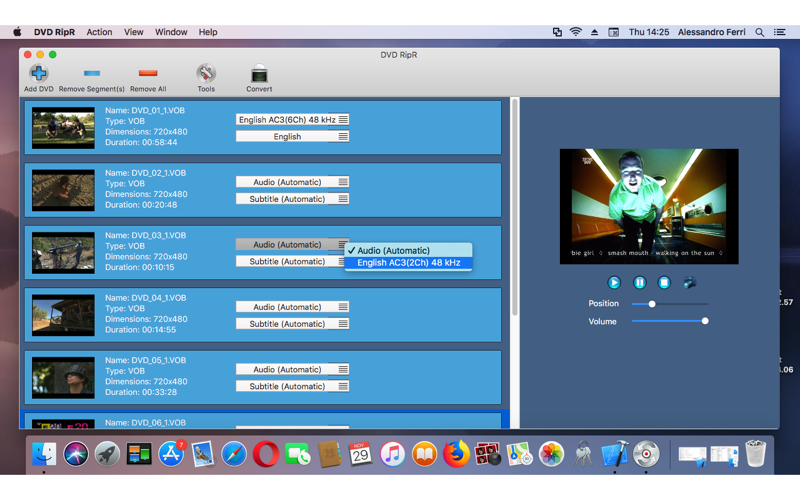Select English AC3(2Ch) 48 kHz audio option
The image size is (800, 500).
click(408, 263)
